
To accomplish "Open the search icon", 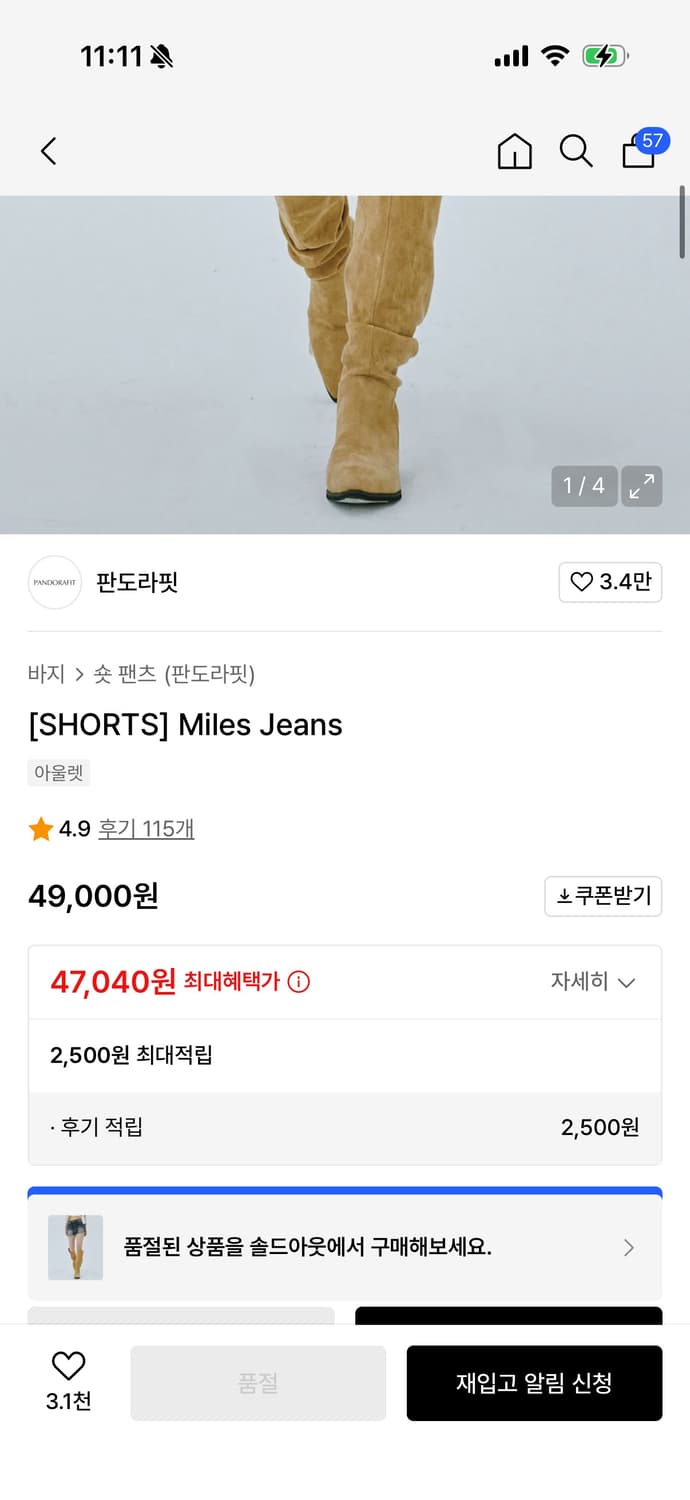I will (x=576, y=151).
